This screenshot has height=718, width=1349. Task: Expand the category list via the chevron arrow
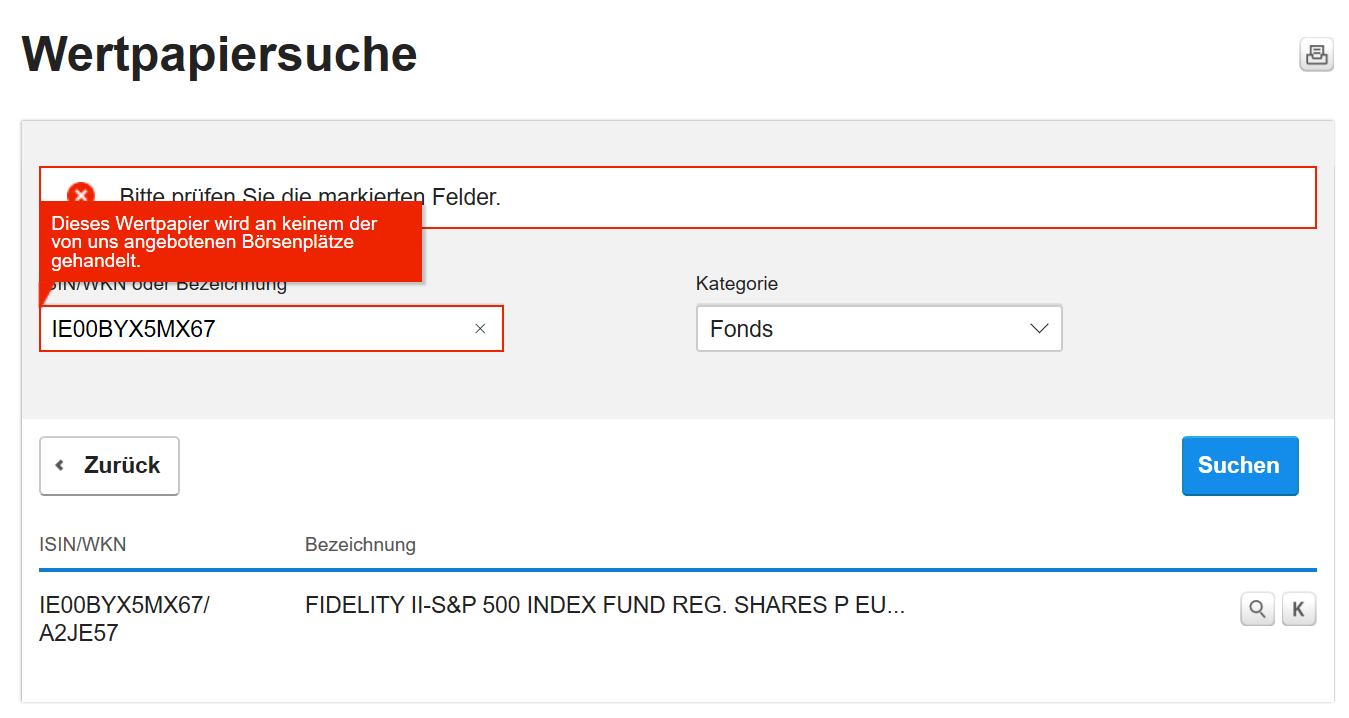coord(1038,329)
